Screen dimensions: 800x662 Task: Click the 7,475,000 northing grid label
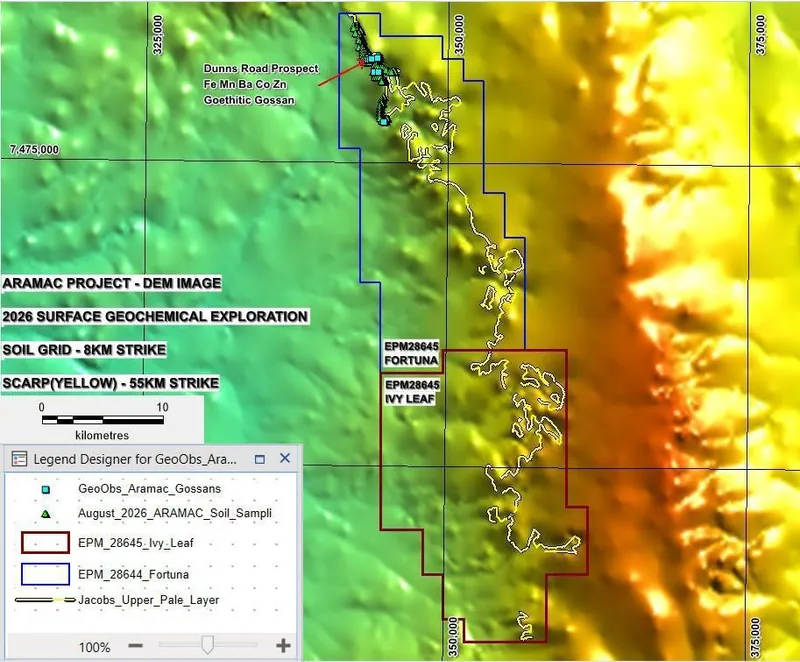coord(34,149)
